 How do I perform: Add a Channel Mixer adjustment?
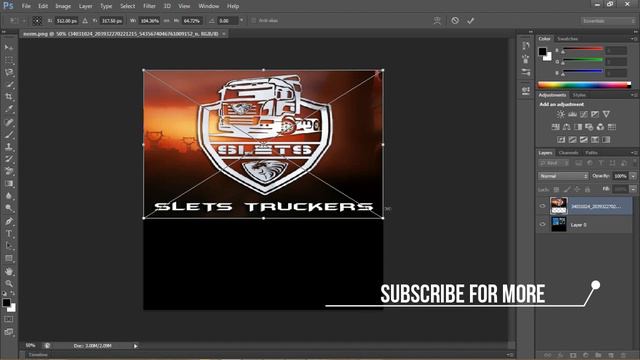[x=600, y=127]
